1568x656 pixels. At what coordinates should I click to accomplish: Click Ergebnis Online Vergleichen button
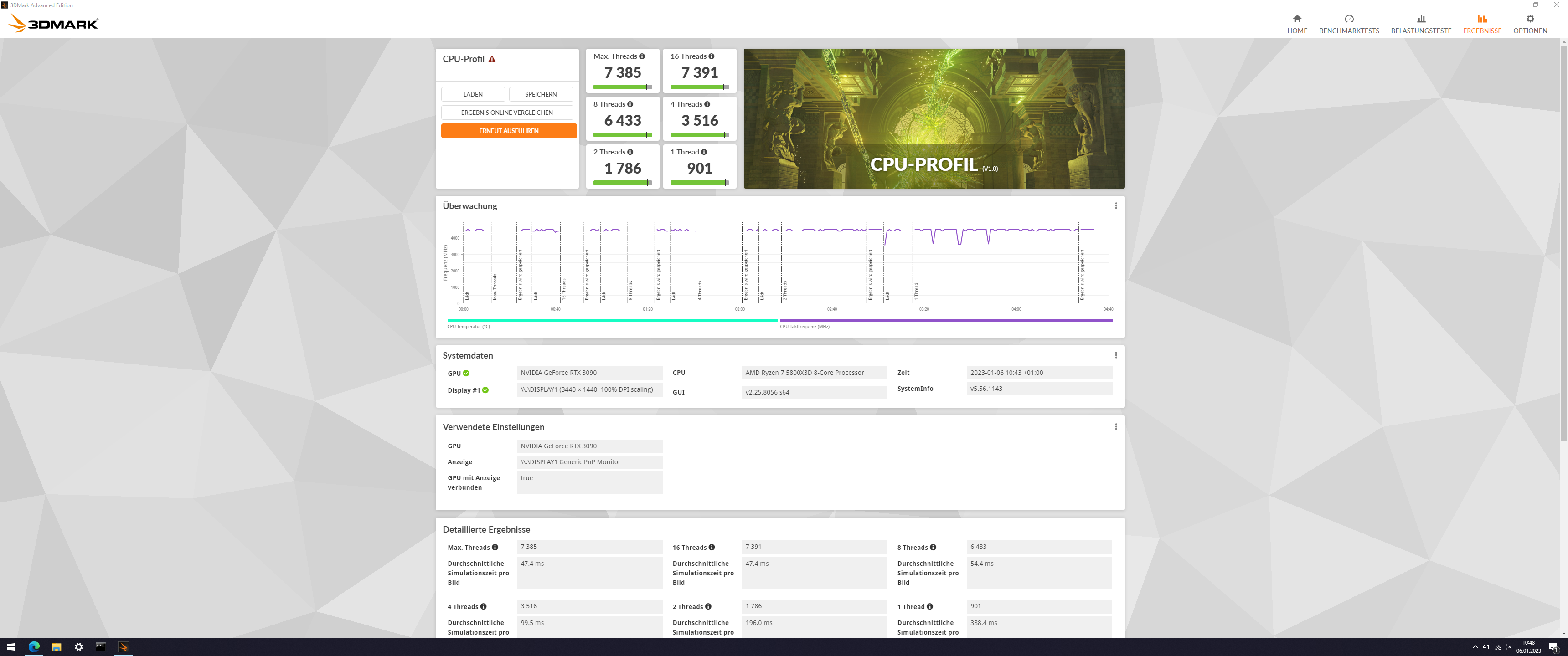(x=506, y=113)
